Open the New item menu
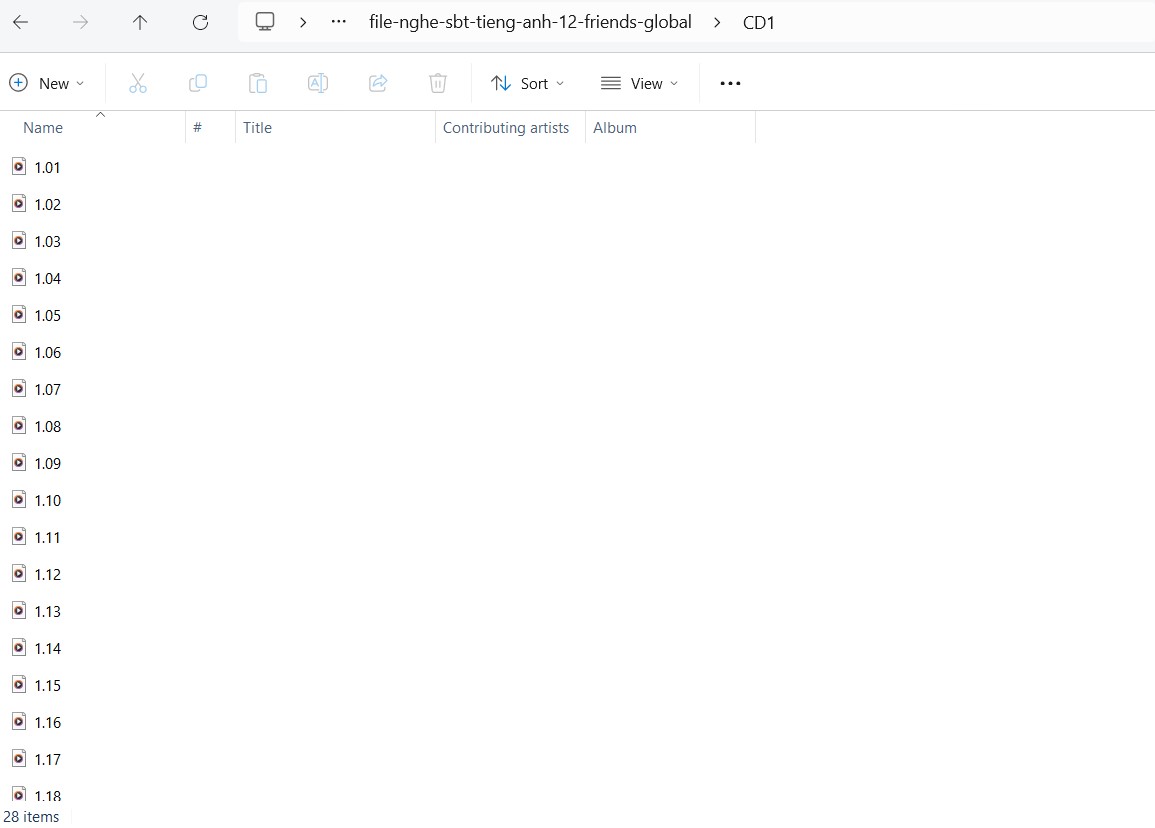The width and height of the screenshot is (1155, 828). pyautogui.click(x=46, y=83)
